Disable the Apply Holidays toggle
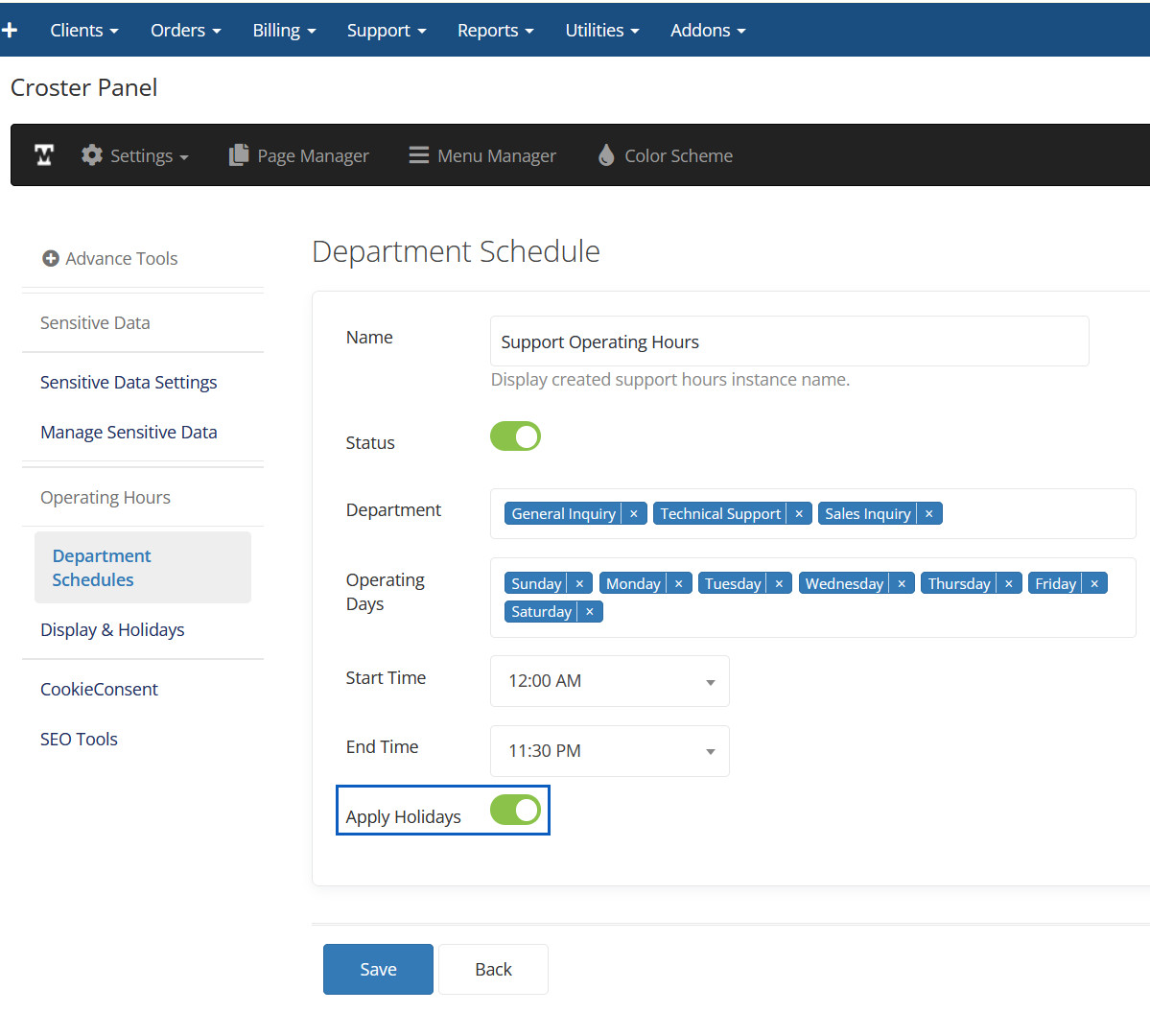This screenshot has width=1150, height=1036. (515, 811)
